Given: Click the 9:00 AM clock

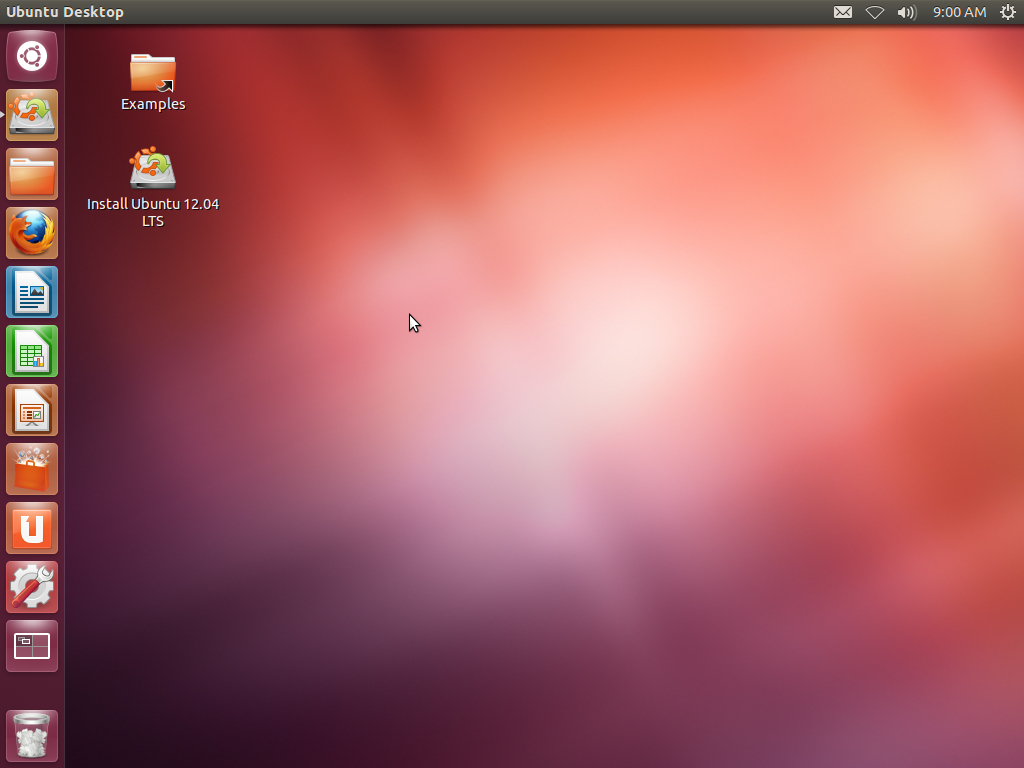Looking at the screenshot, I should pyautogui.click(x=959, y=12).
